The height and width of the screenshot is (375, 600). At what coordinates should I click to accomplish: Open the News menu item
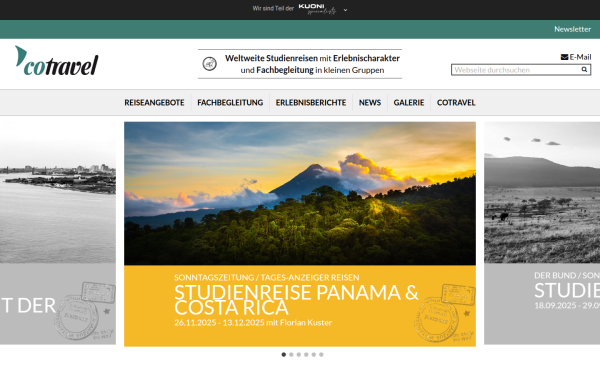370,103
